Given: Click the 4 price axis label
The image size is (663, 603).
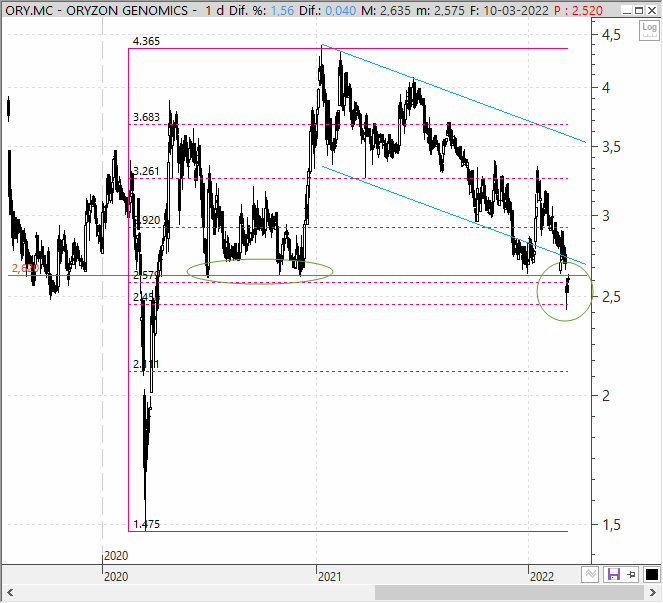Looking at the screenshot, I should pos(606,88).
